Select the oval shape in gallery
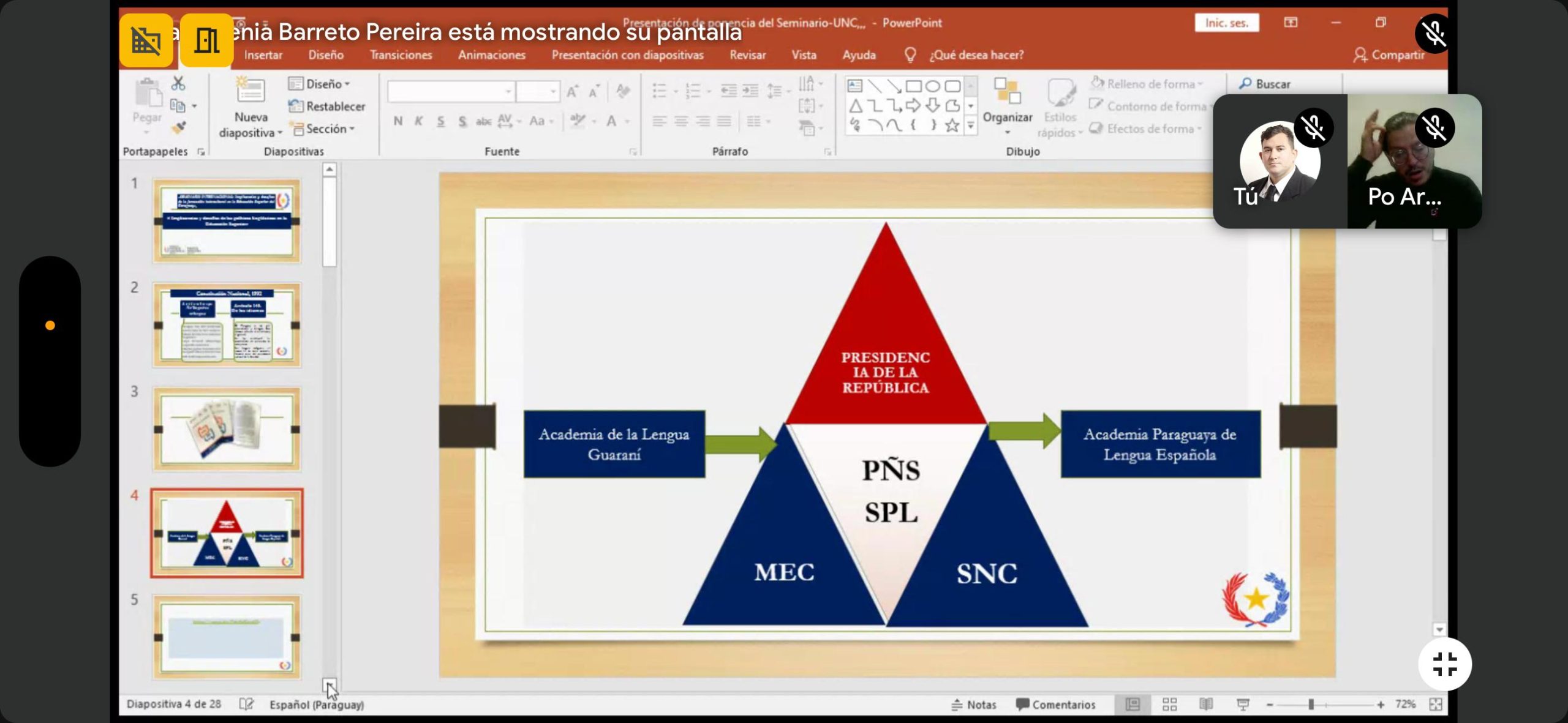Screen dimensions: 1568x723 tap(932, 86)
